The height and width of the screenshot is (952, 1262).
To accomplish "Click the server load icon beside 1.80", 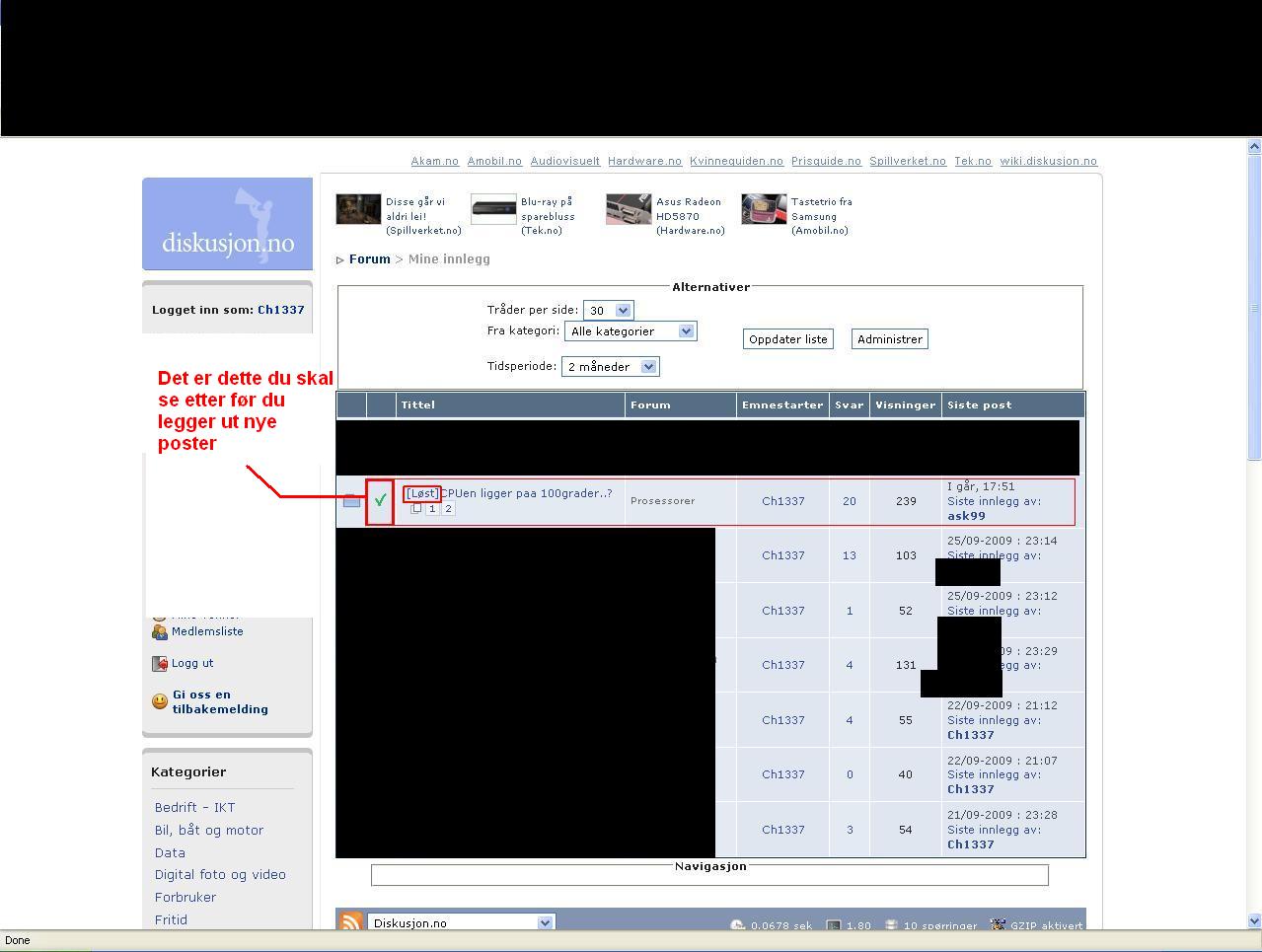I will (x=834, y=925).
